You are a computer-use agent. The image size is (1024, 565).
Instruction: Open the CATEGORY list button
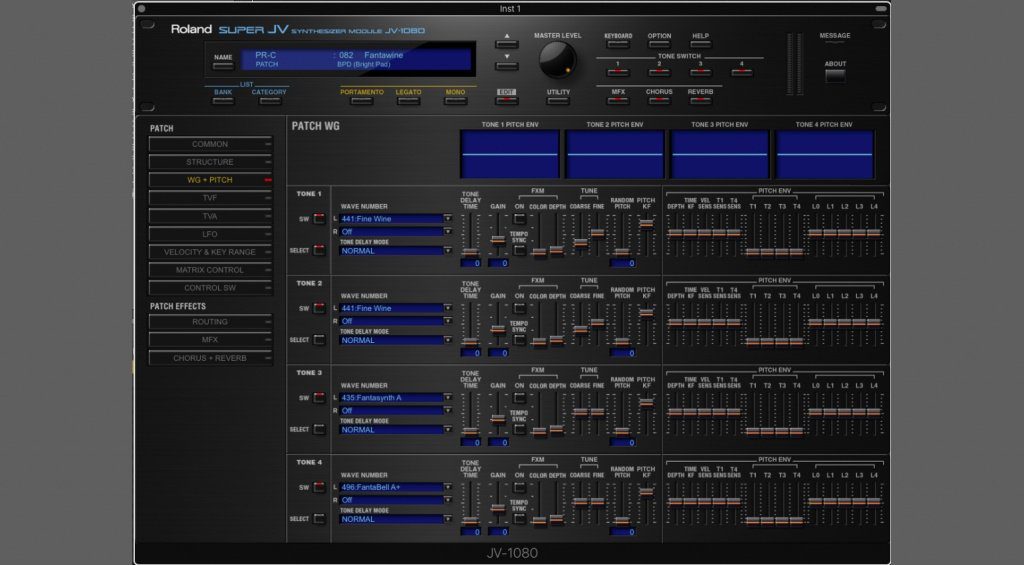tap(269, 101)
